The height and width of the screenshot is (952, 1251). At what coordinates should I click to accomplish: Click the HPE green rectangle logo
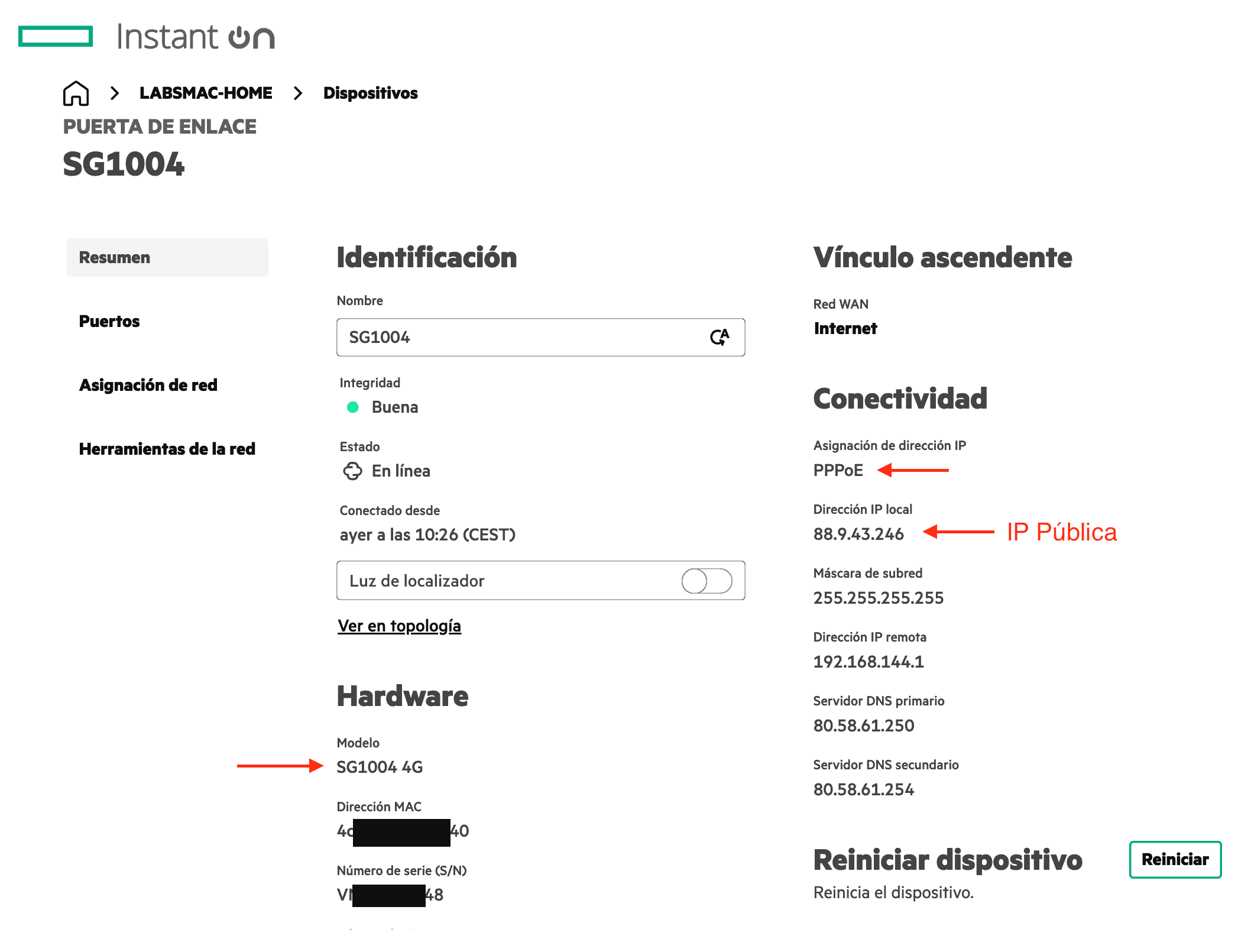[56, 36]
